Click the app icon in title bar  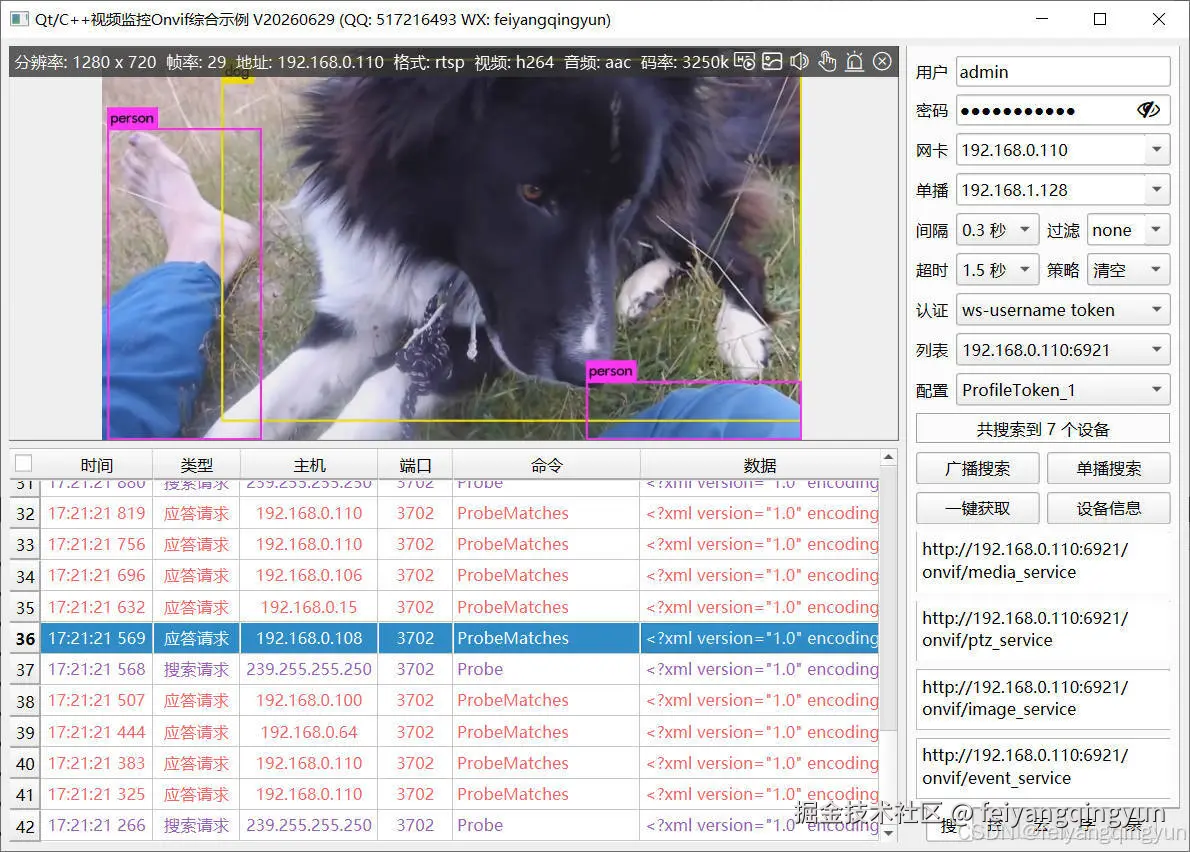[19, 19]
